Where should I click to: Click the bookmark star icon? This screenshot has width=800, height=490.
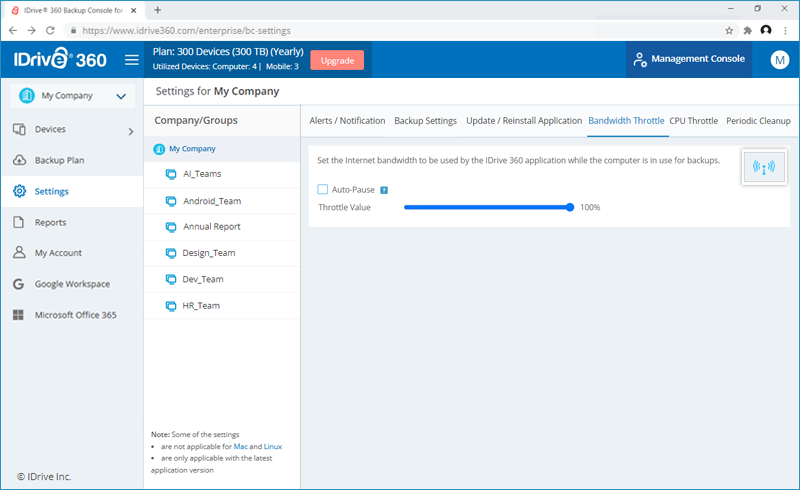tap(729, 31)
